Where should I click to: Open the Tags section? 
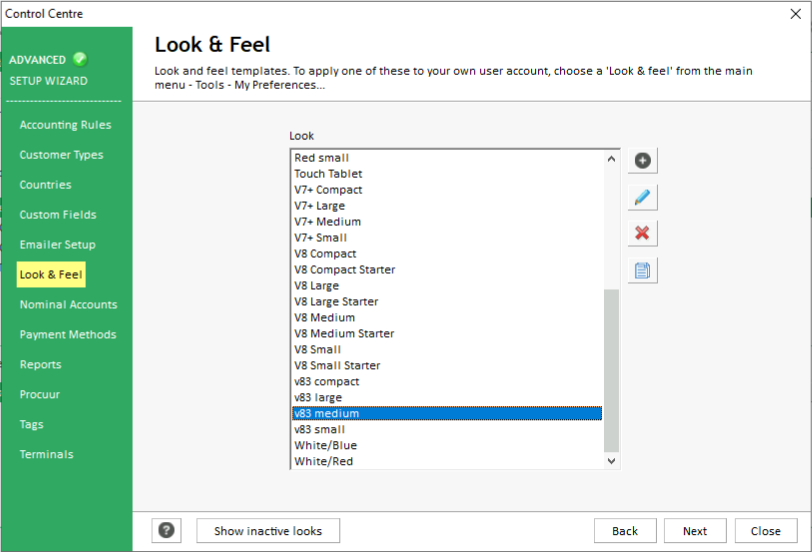[32, 425]
